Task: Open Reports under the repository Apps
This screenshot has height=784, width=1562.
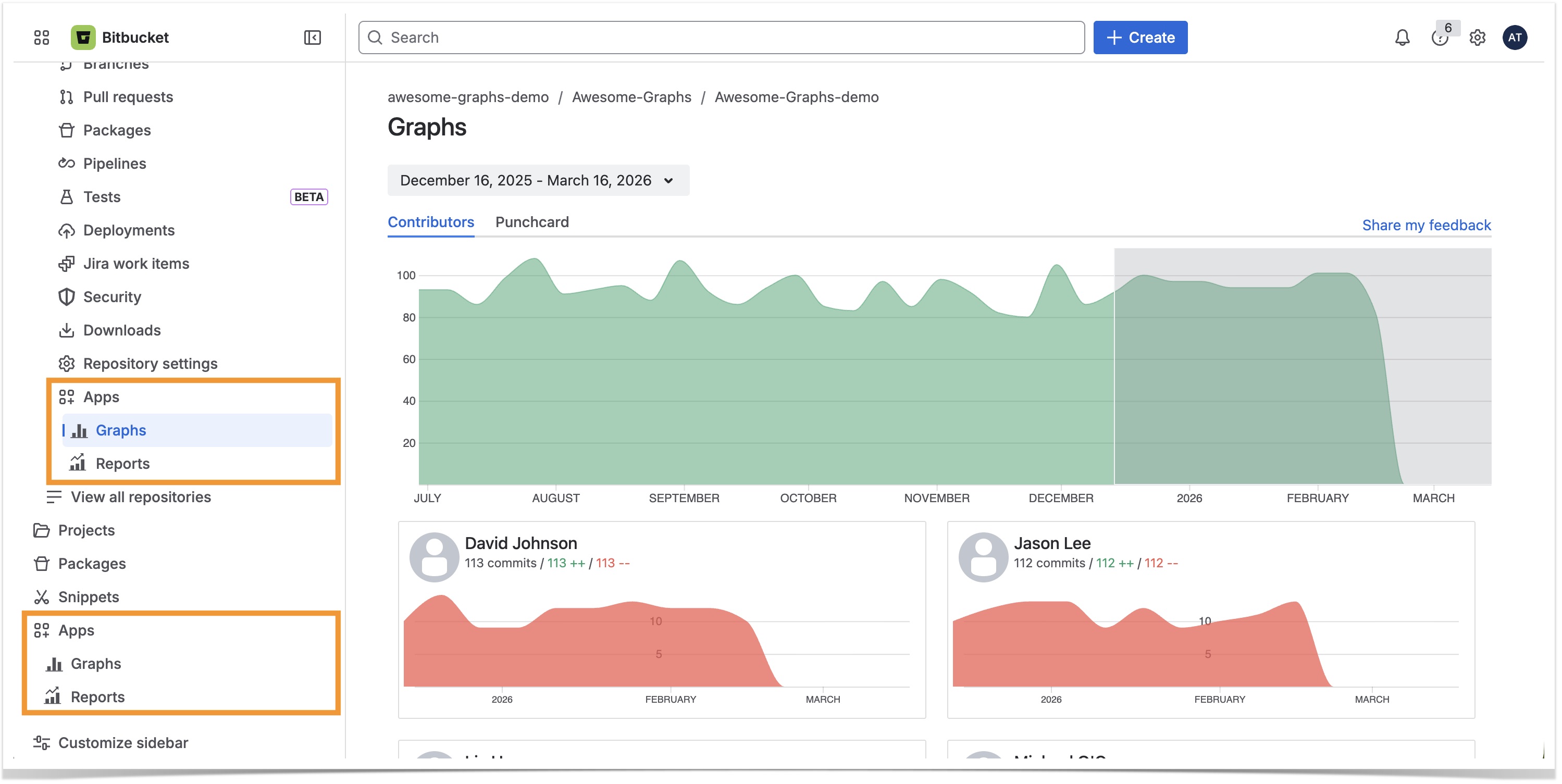Action: click(122, 464)
